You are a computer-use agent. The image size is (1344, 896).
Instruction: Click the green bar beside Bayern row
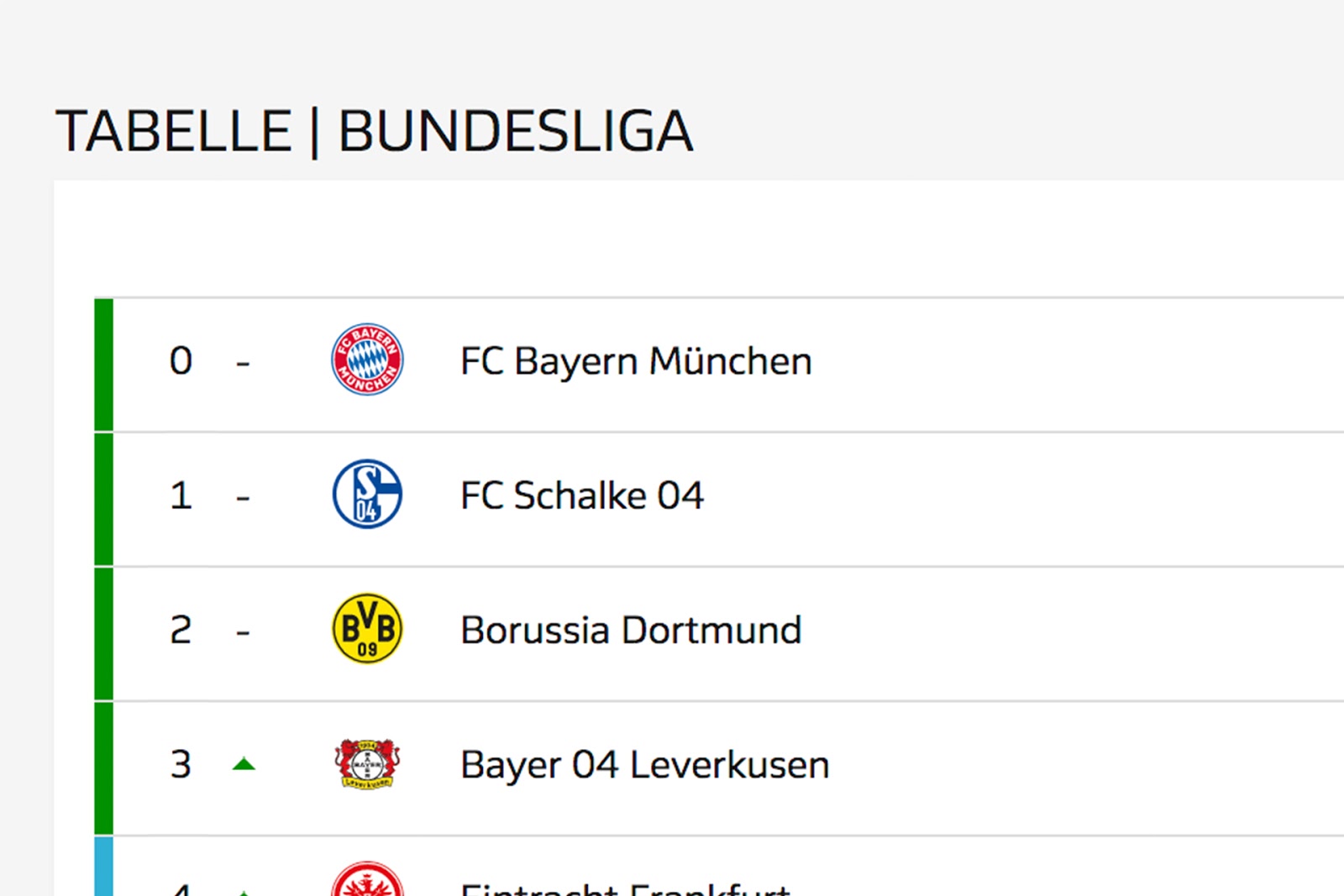coord(103,364)
